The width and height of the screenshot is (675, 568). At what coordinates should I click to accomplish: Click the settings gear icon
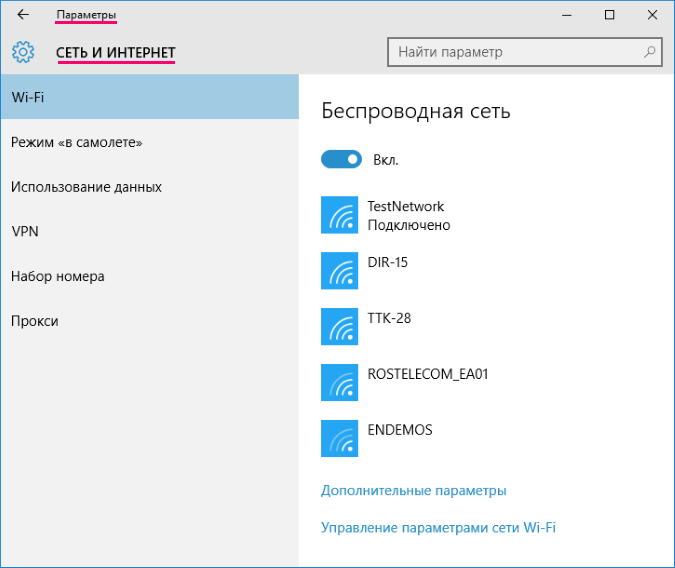click(x=23, y=52)
